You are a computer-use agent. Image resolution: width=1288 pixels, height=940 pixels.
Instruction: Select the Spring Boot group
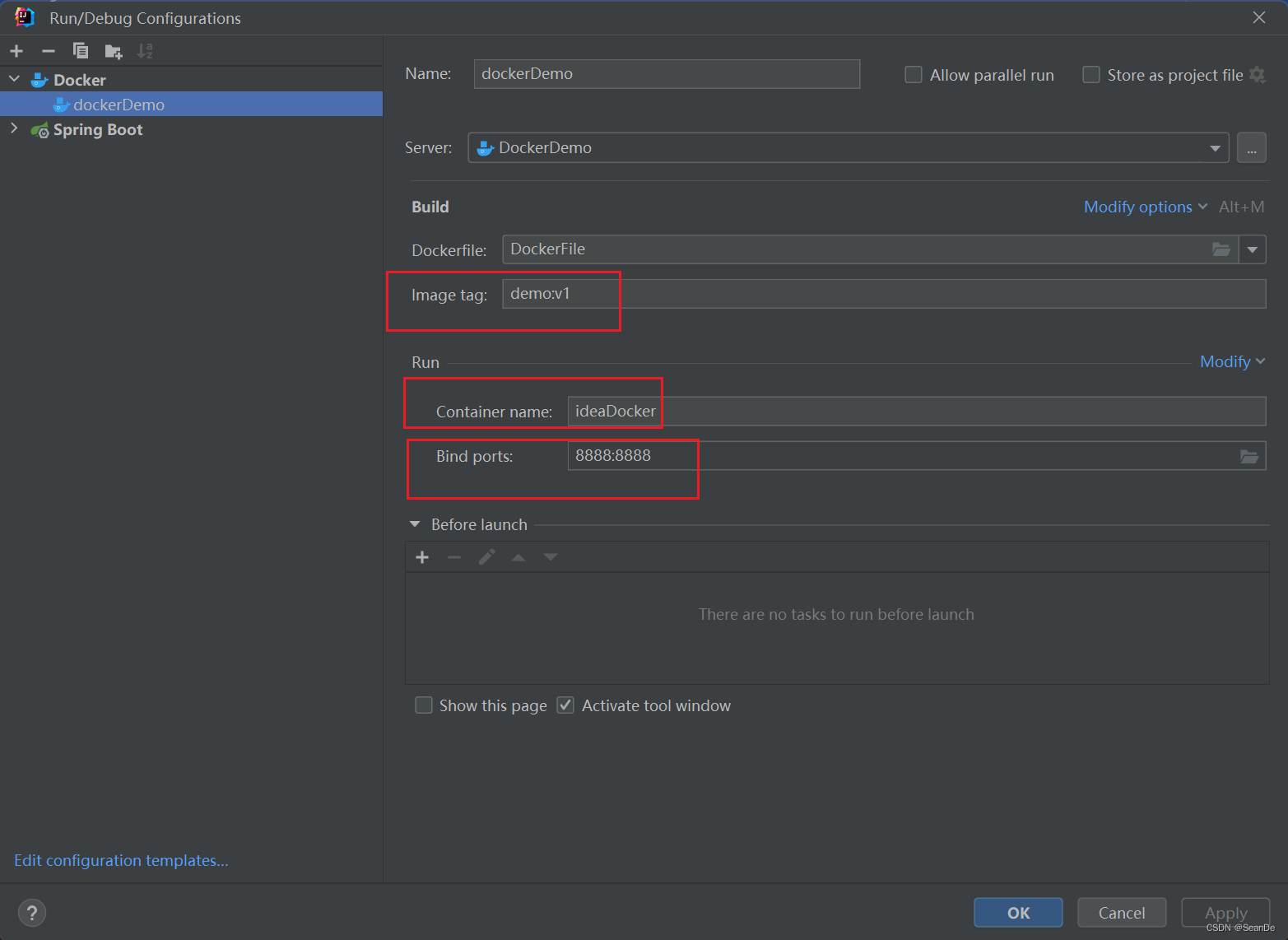coord(97,129)
